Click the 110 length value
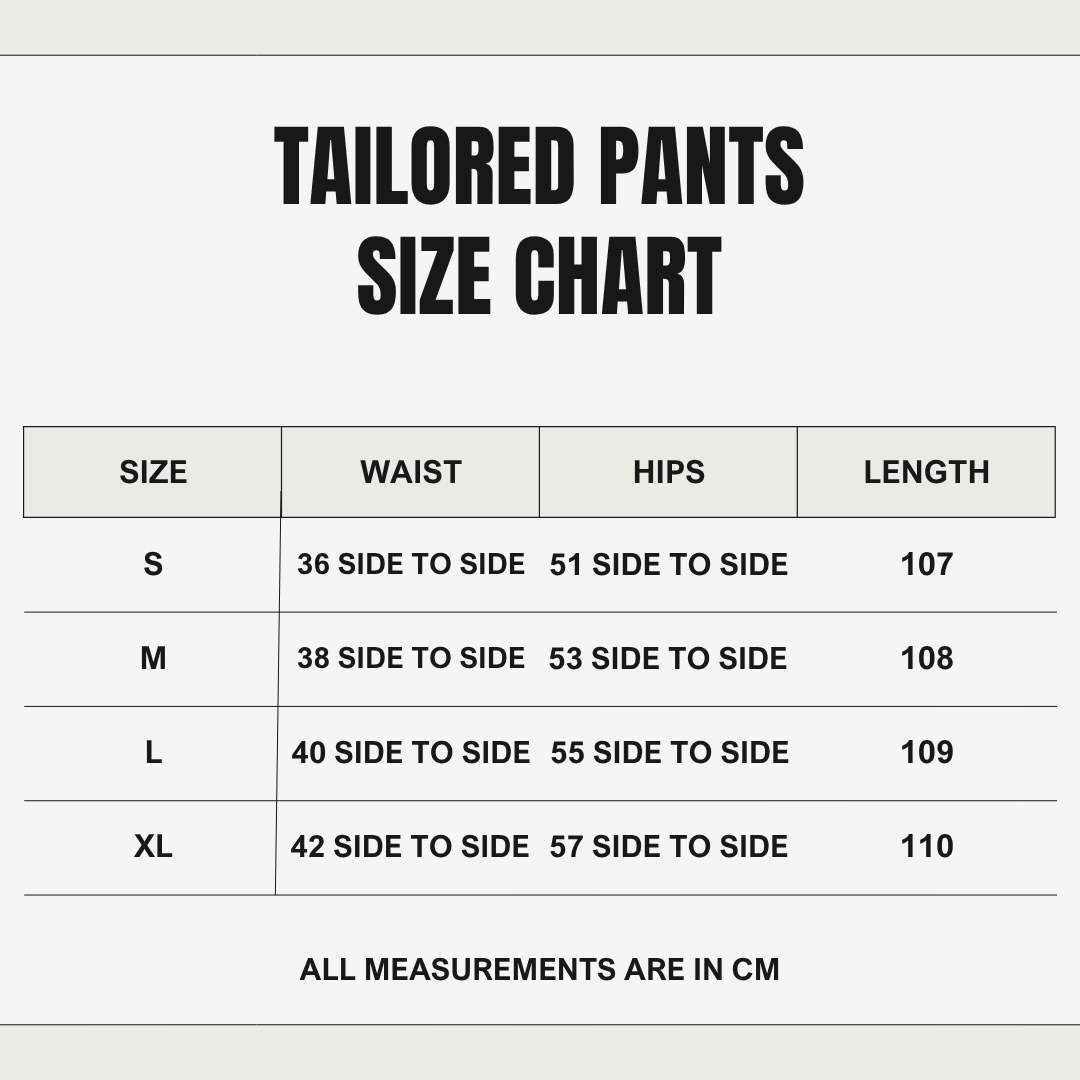Image resolution: width=1080 pixels, height=1080 pixels. tap(927, 846)
